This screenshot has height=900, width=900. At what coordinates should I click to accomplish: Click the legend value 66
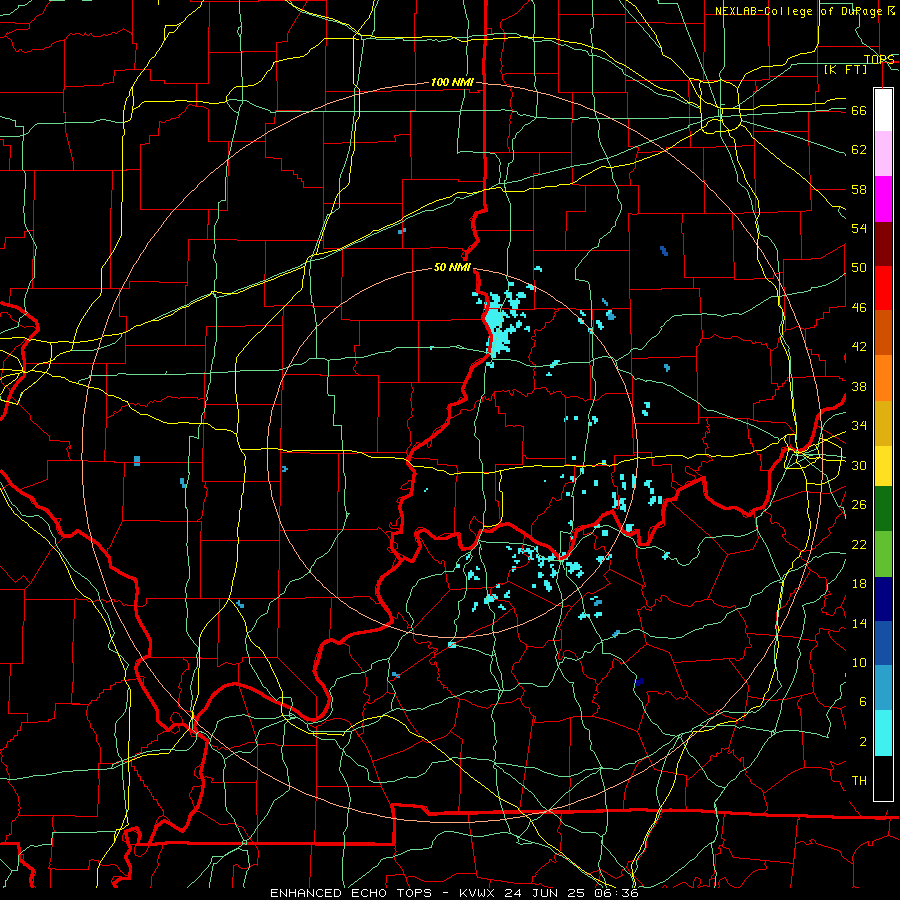(859, 110)
